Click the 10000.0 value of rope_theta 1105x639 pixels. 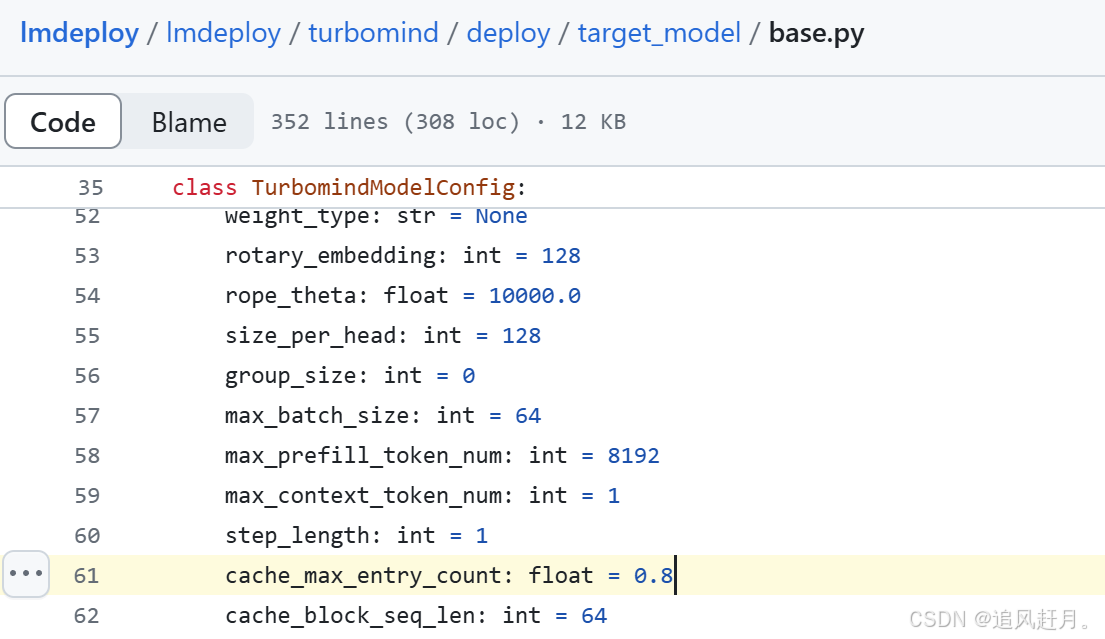click(x=535, y=296)
